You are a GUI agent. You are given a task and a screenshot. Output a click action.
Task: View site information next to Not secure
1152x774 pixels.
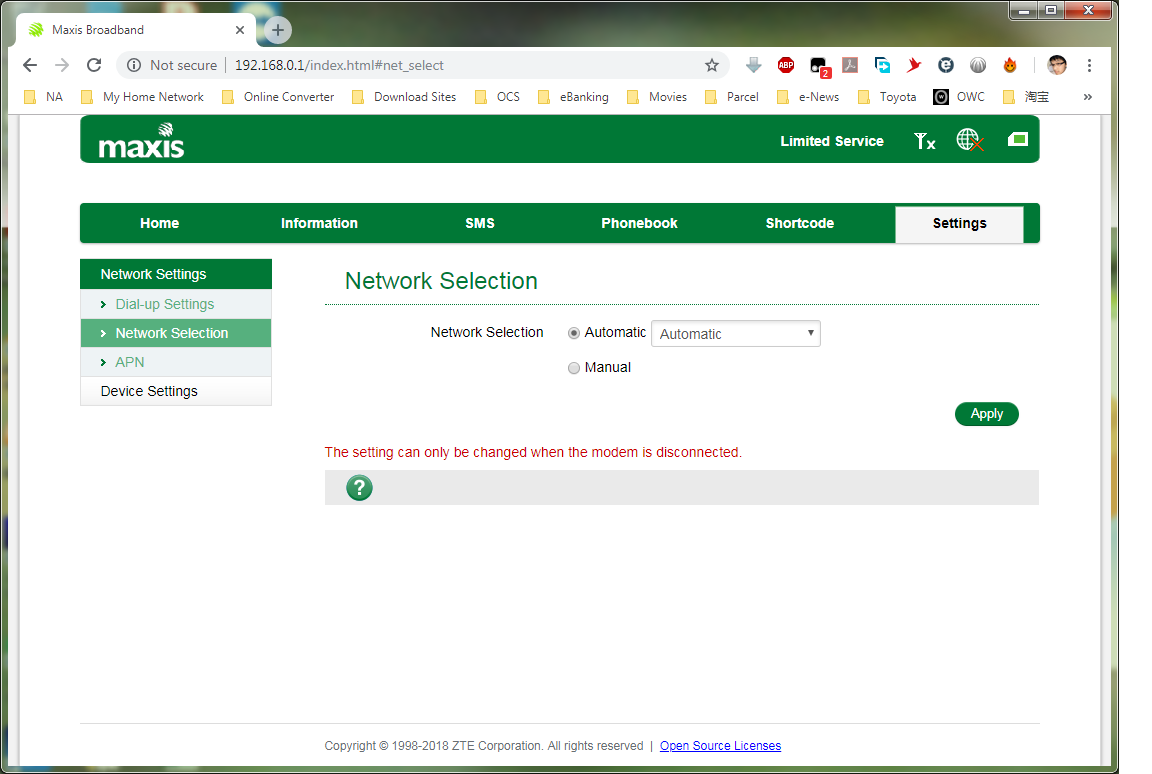[134, 65]
